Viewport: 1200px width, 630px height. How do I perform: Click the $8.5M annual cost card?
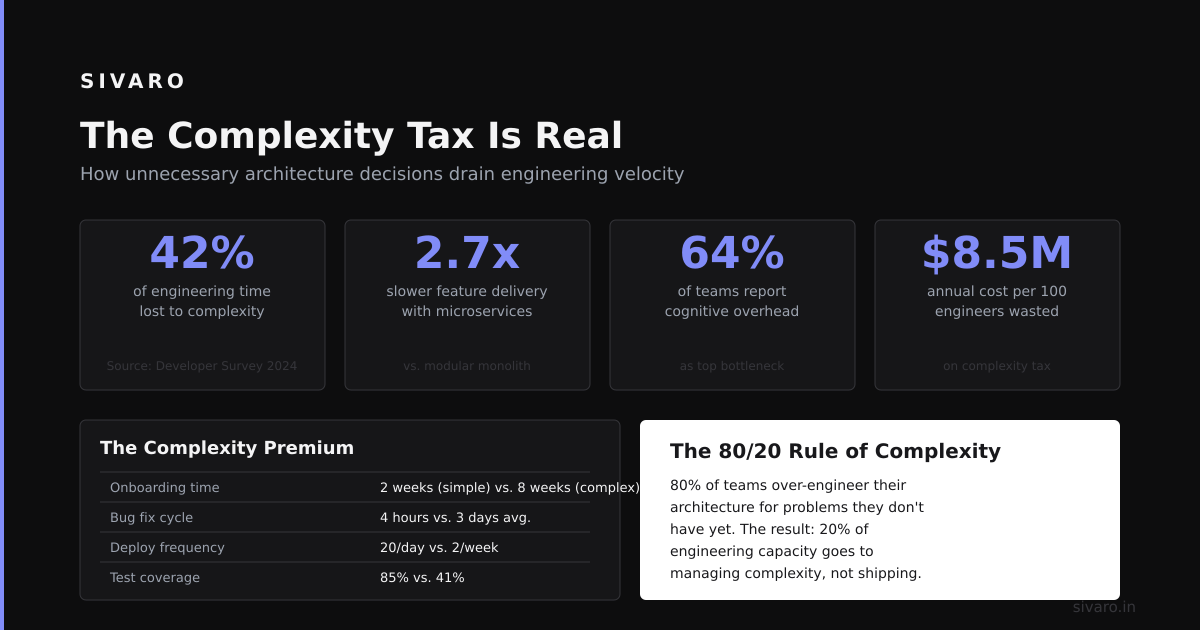(997, 305)
